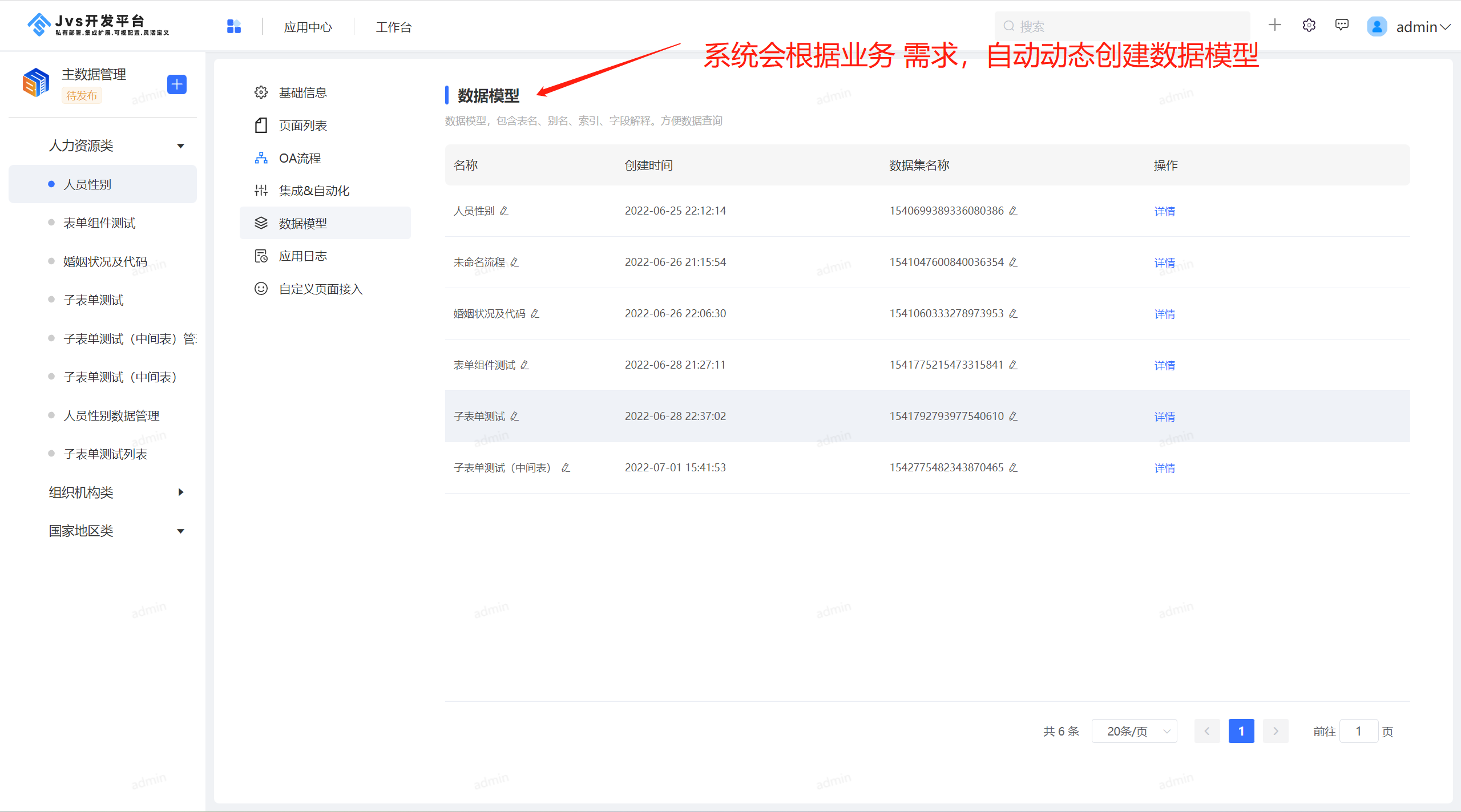Image resolution: width=1461 pixels, height=812 pixels.
Task: Select 表单组件测试 in sidebar
Action: 103,223
